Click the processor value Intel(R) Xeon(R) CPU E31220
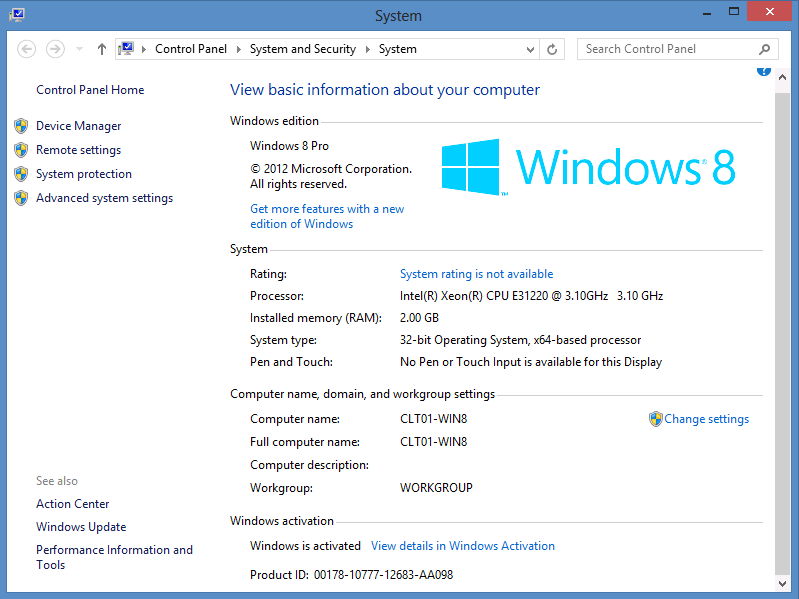799x599 pixels. (531, 296)
